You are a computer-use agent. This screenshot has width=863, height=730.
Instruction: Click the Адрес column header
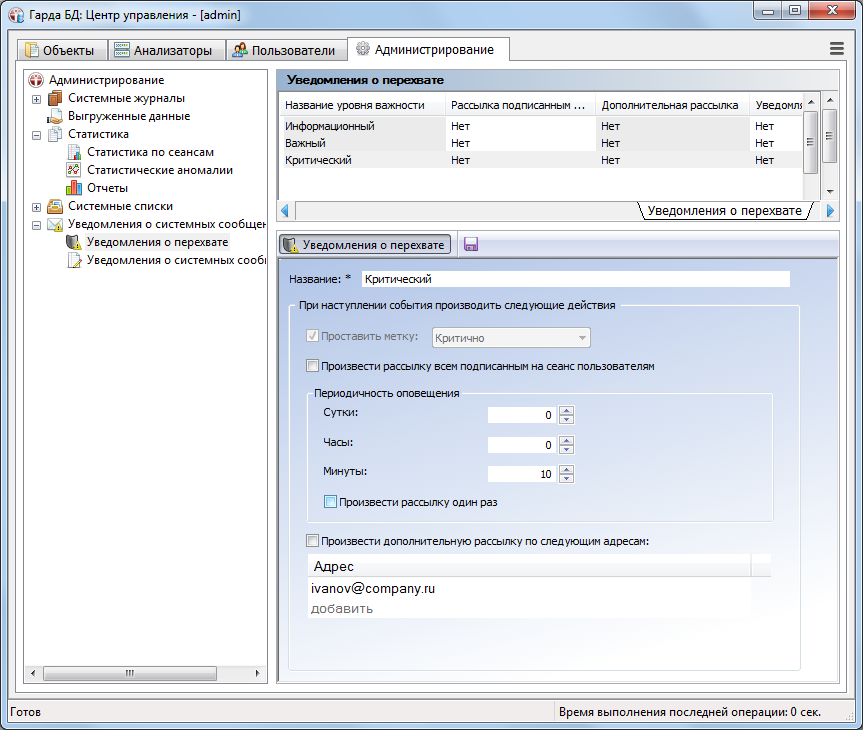tap(528, 566)
